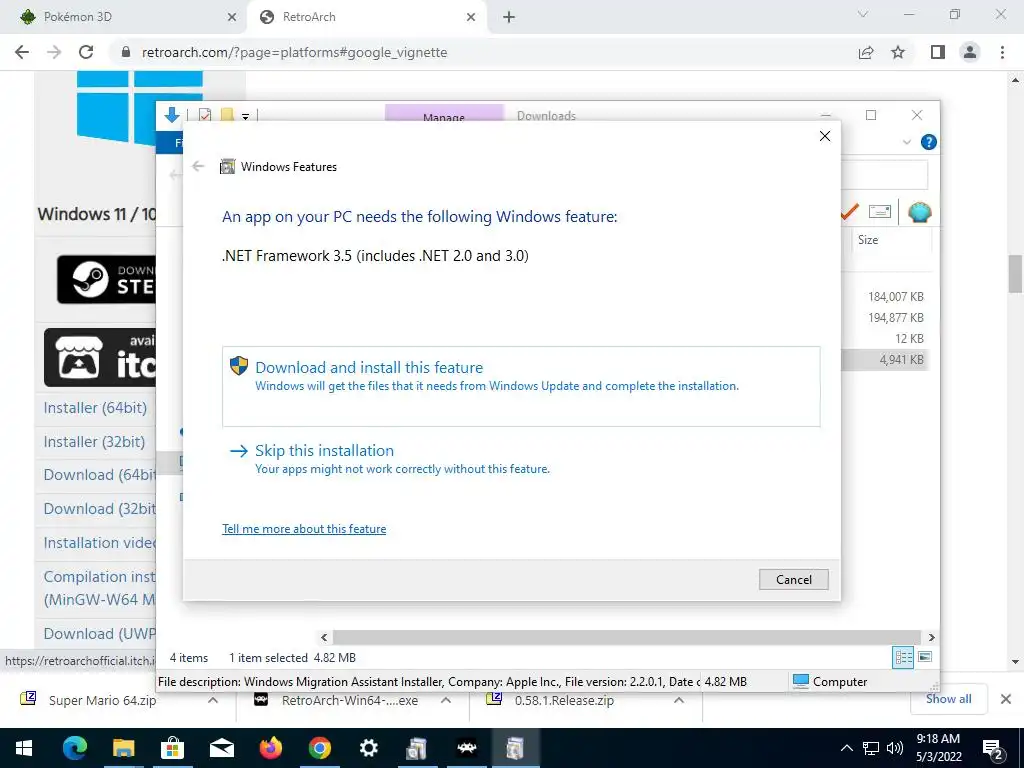Click blue down-arrow quick access icon in Explorer

point(172,115)
